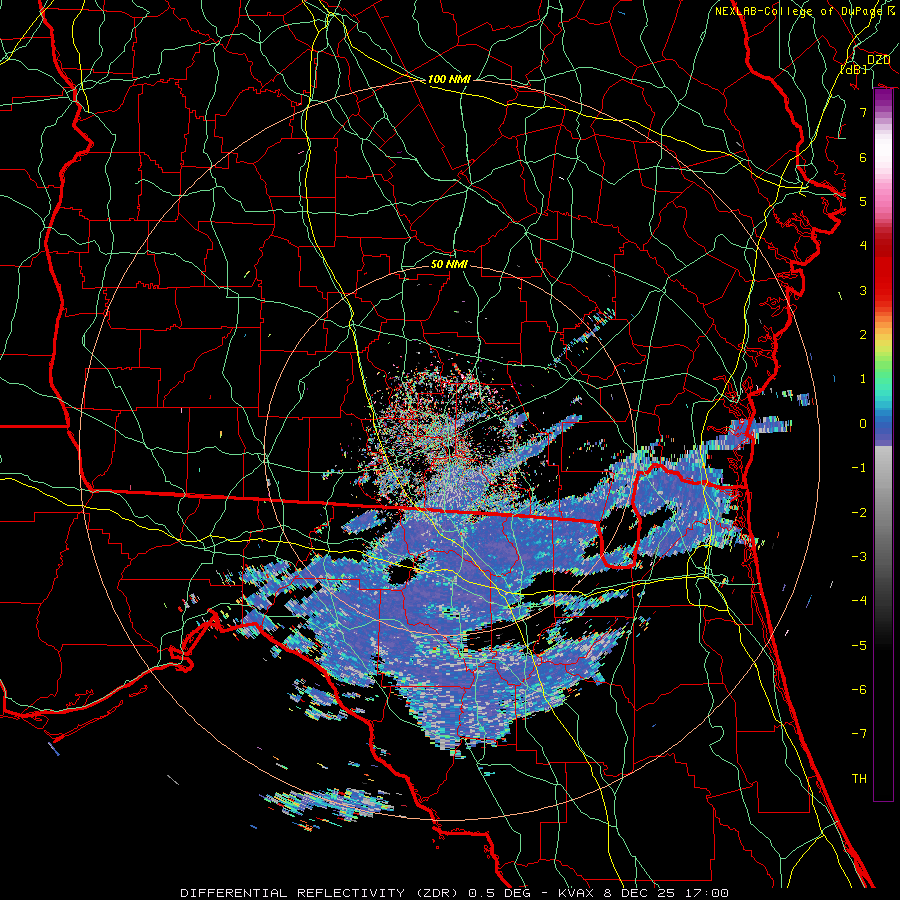Click the 7 value on the legend

(x=863, y=112)
